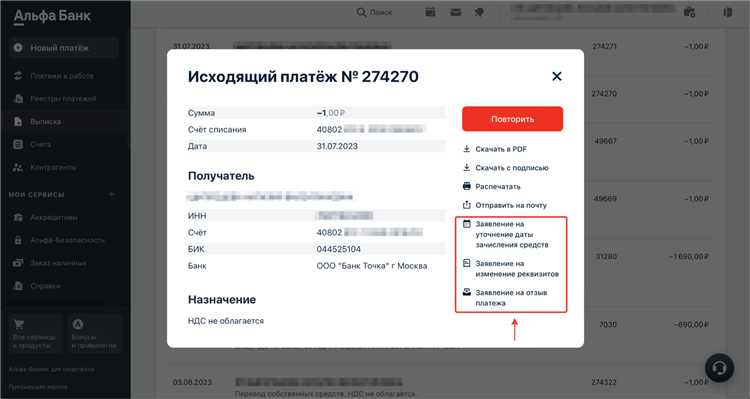Open Все сервисы и продукты card
This screenshot has width=750, height=399.
click(35, 334)
